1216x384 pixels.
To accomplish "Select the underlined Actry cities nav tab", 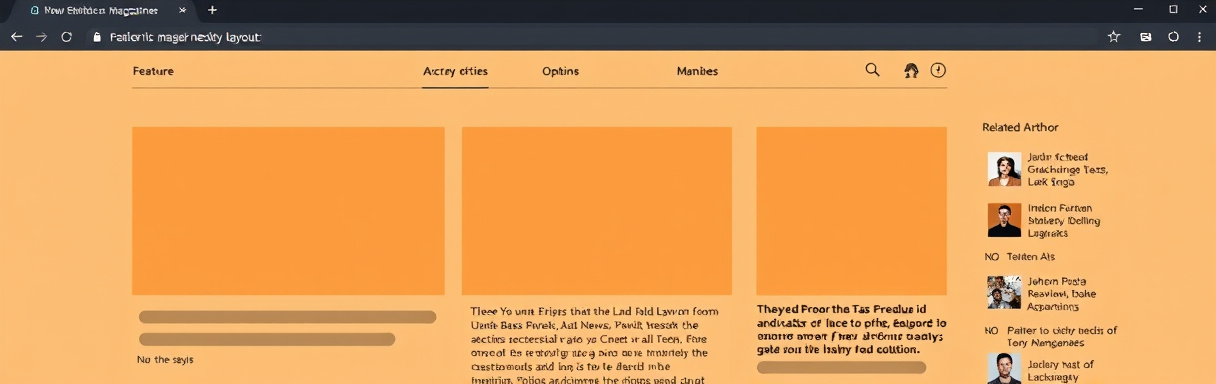I will (x=455, y=71).
